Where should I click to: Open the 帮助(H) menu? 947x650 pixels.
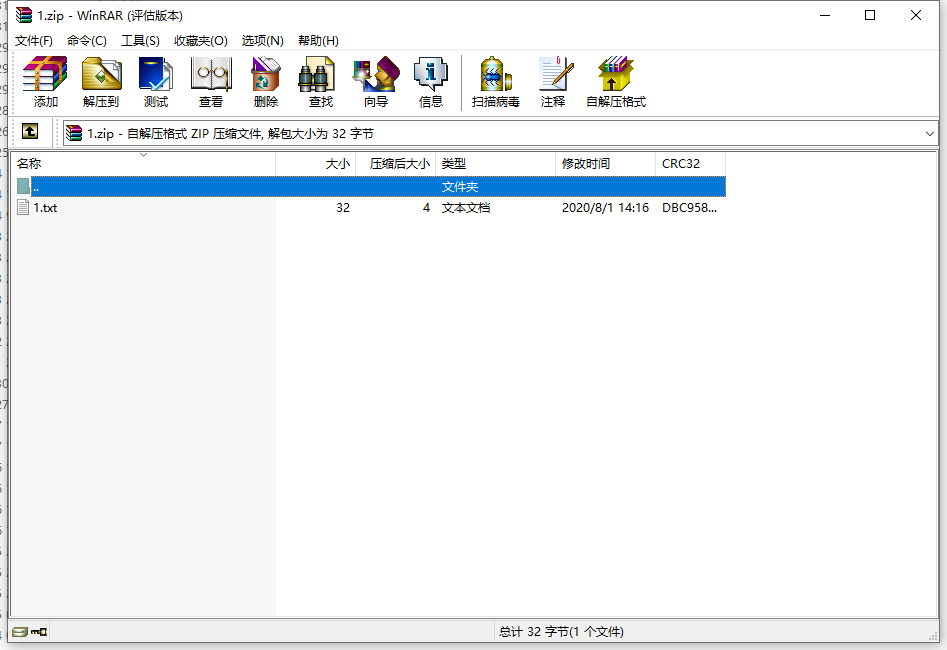[318, 40]
